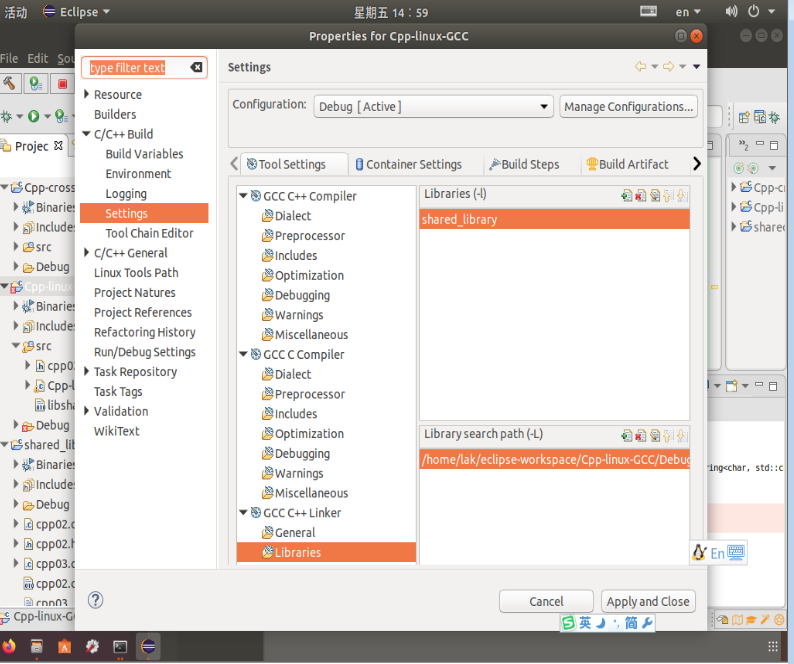This screenshot has width=794, height=664.
Task: Edit selected library in Libraries (-l) toolbar
Action: pyautogui.click(x=655, y=196)
